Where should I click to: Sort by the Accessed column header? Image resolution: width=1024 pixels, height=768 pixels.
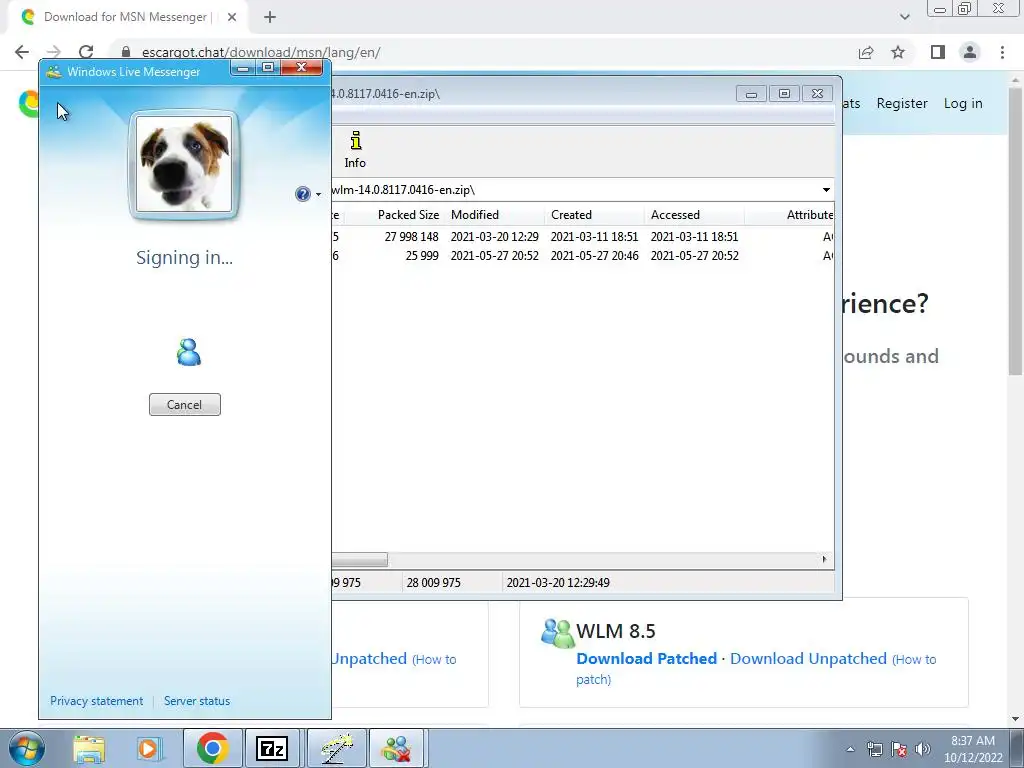pos(675,215)
